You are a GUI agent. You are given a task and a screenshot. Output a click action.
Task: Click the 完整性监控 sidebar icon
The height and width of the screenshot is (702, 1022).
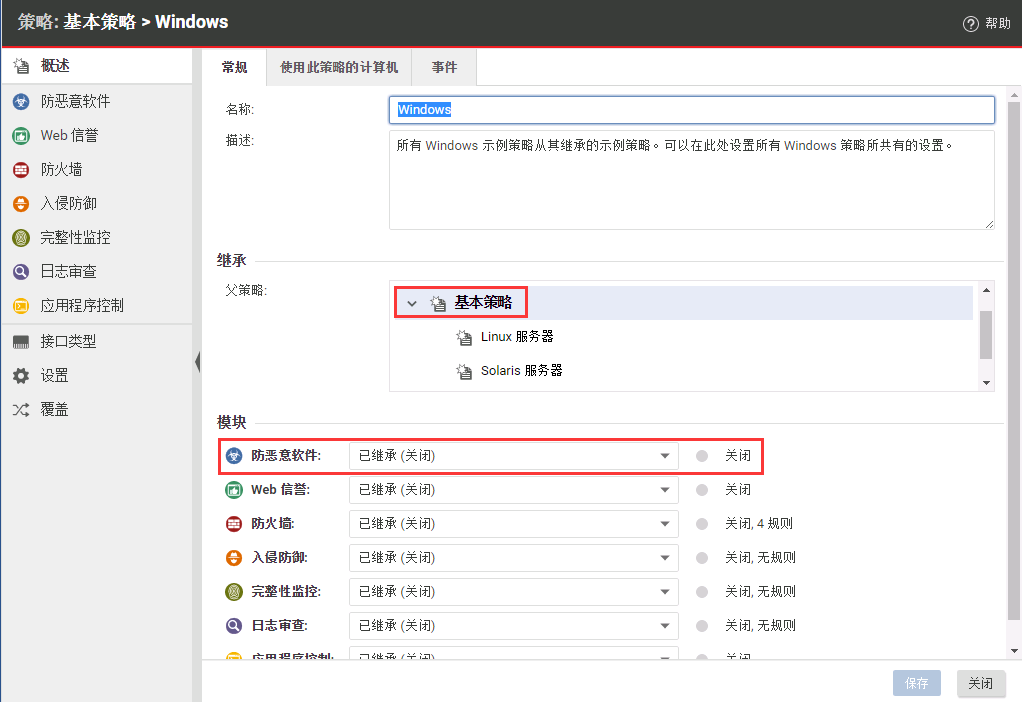click(x=21, y=238)
